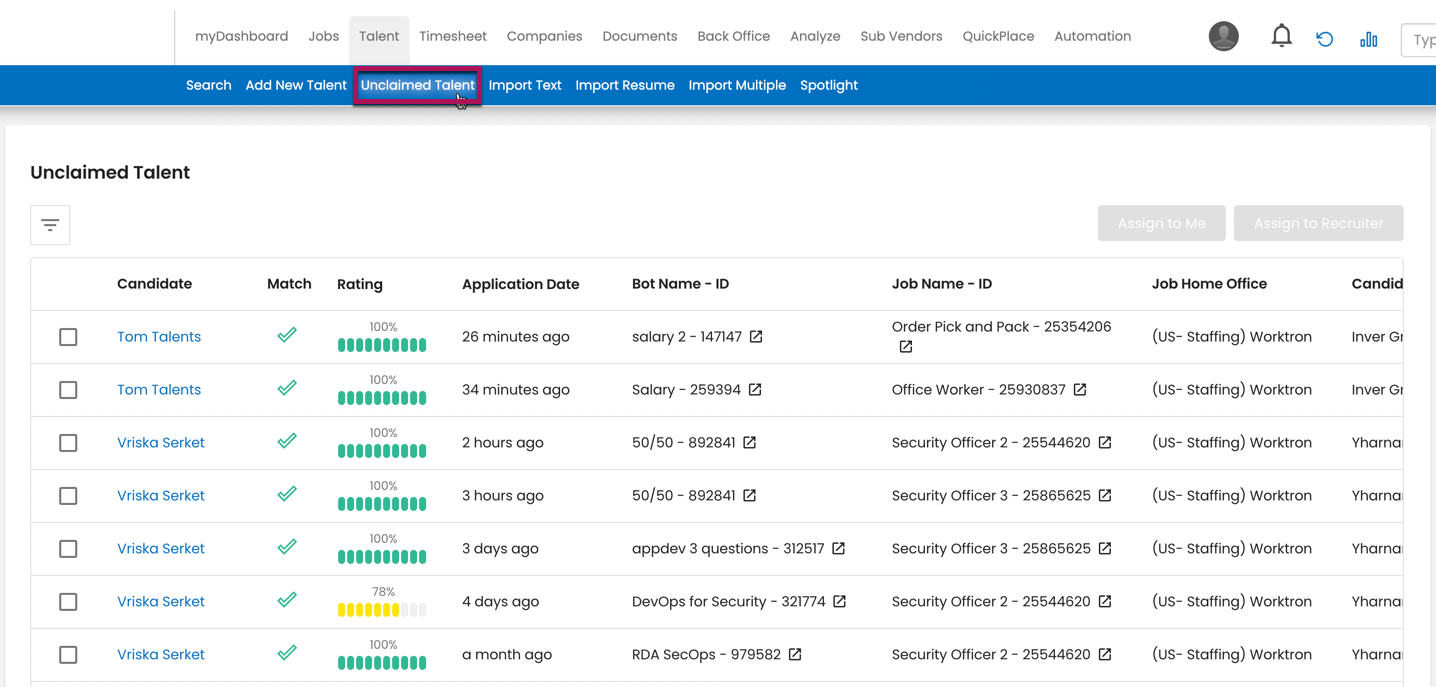Click the circular refresh arrow icon

[x=1325, y=39]
